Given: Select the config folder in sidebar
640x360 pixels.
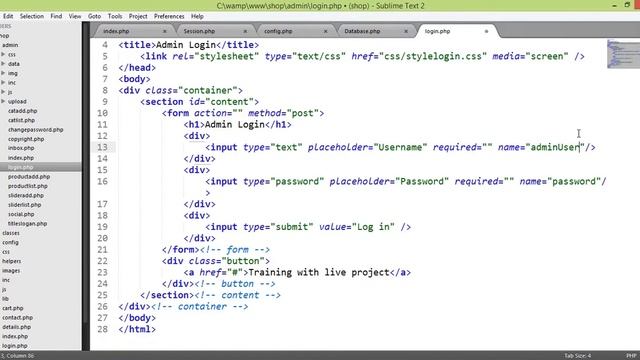Looking at the screenshot, I should point(10,242).
